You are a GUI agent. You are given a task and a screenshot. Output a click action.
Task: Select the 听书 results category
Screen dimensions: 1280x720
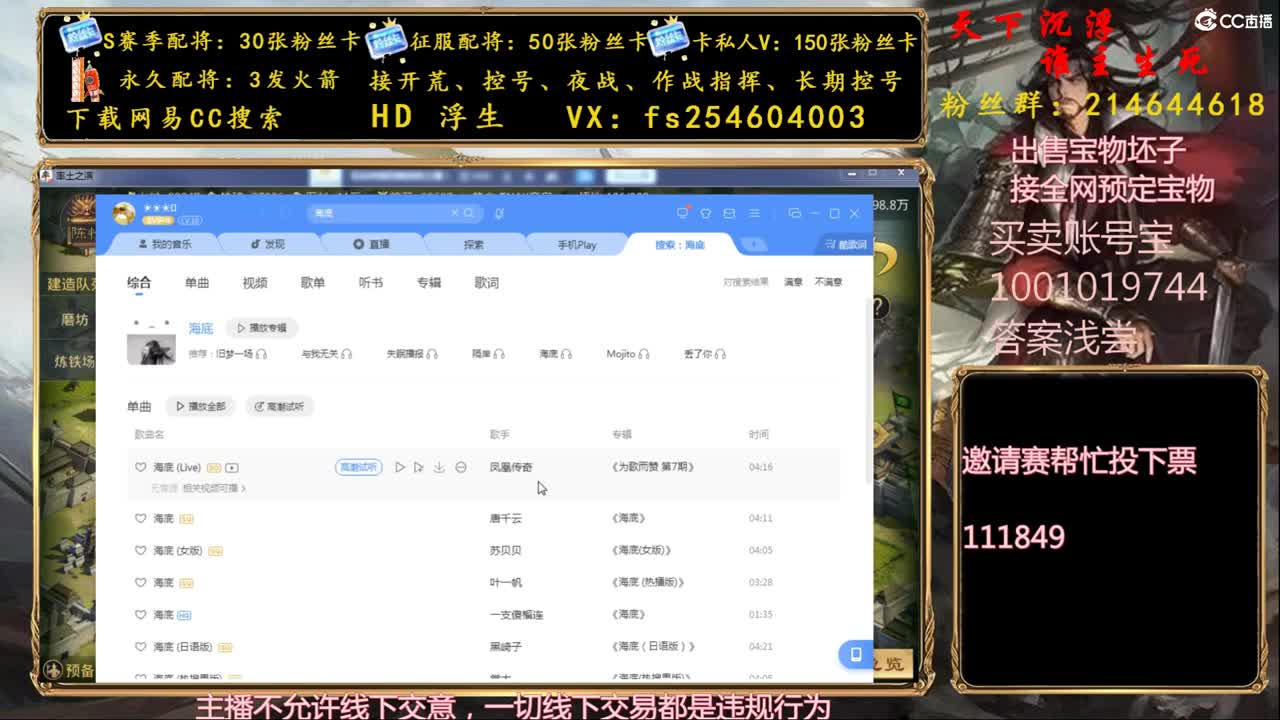(371, 283)
